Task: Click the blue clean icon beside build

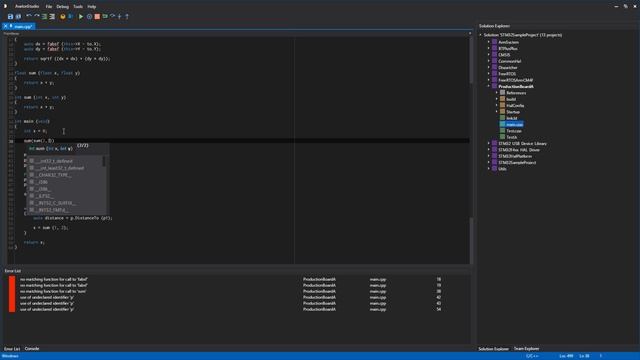Action: [x=71, y=17]
